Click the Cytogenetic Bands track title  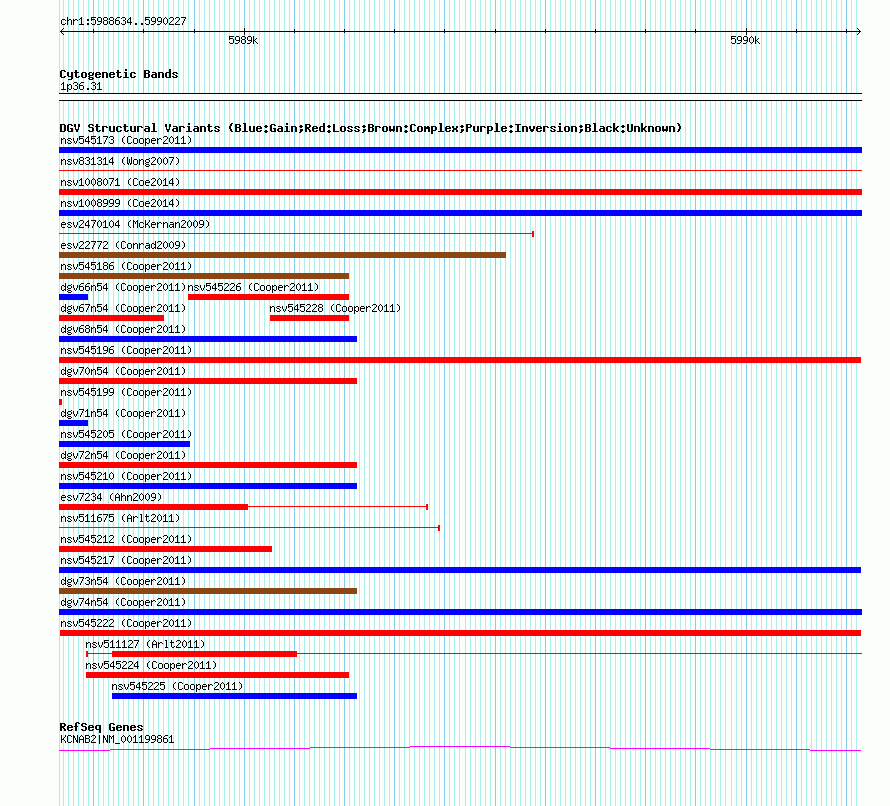click(119, 74)
